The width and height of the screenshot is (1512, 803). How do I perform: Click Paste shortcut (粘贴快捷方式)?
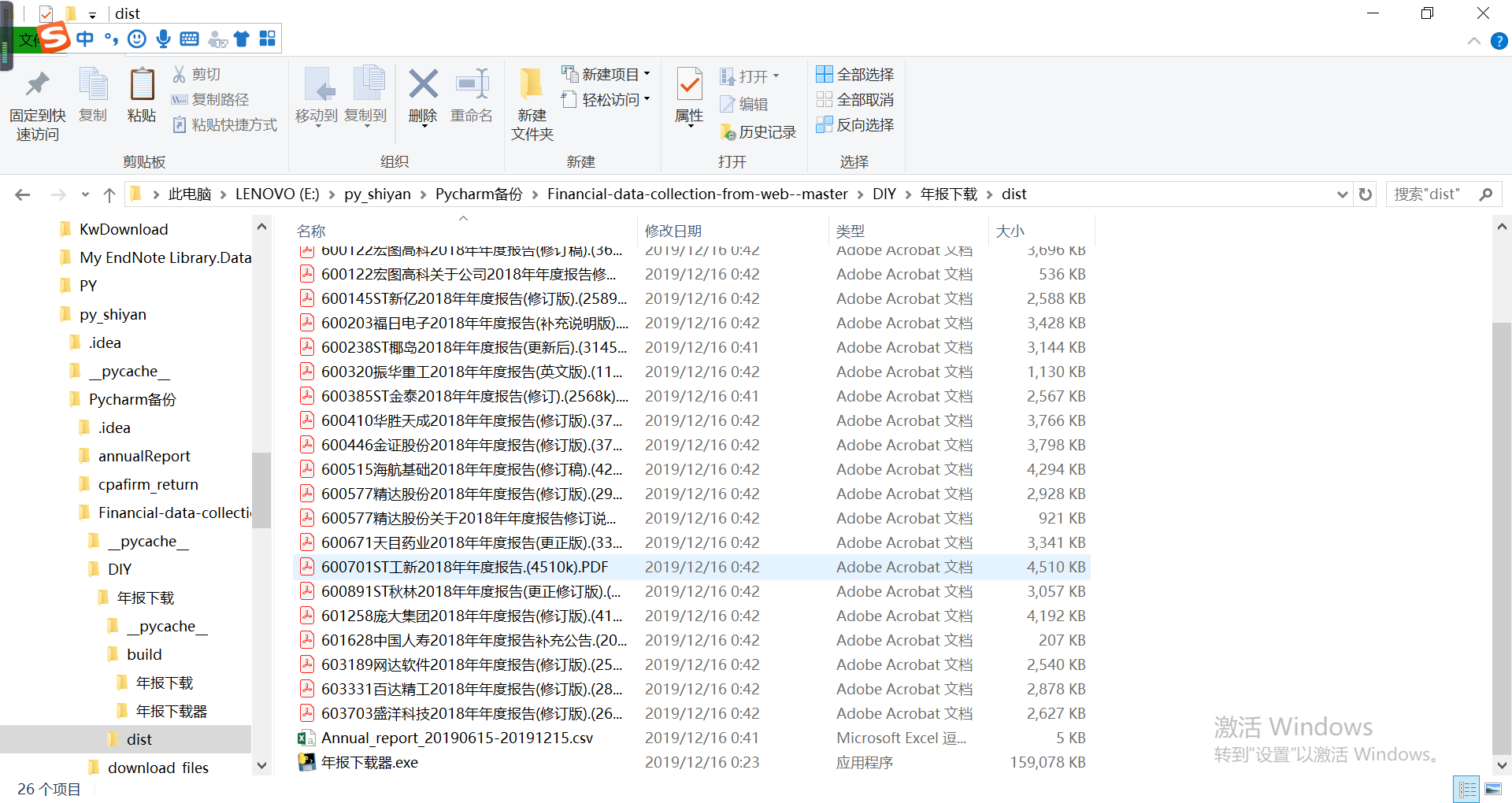tap(224, 124)
